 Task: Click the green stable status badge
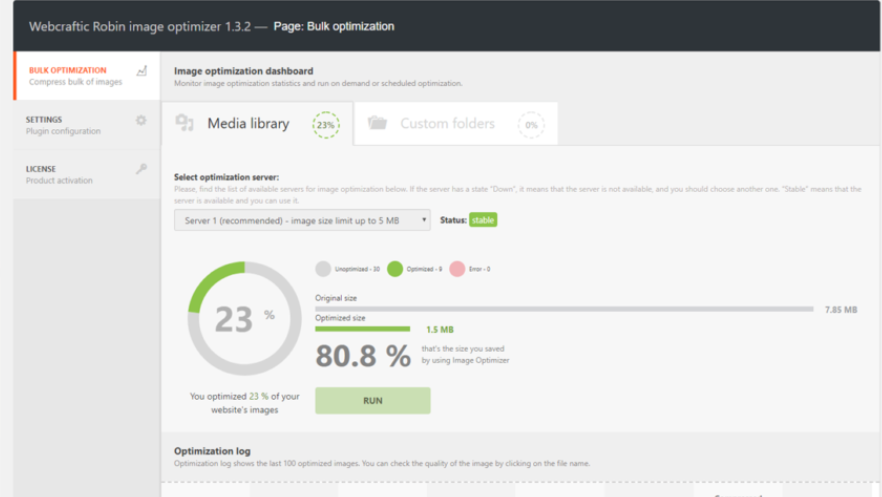(x=483, y=220)
